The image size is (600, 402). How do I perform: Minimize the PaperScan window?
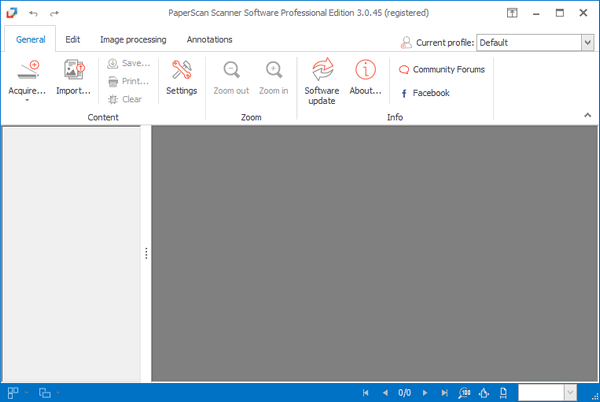click(536, 13)
